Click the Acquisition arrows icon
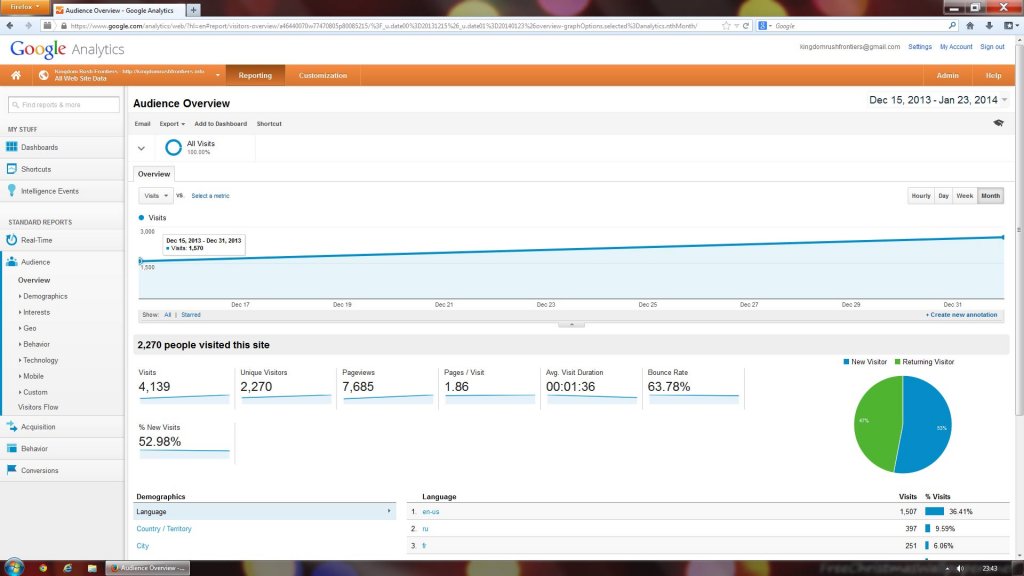1024x576 pixels. pos(12,426)
